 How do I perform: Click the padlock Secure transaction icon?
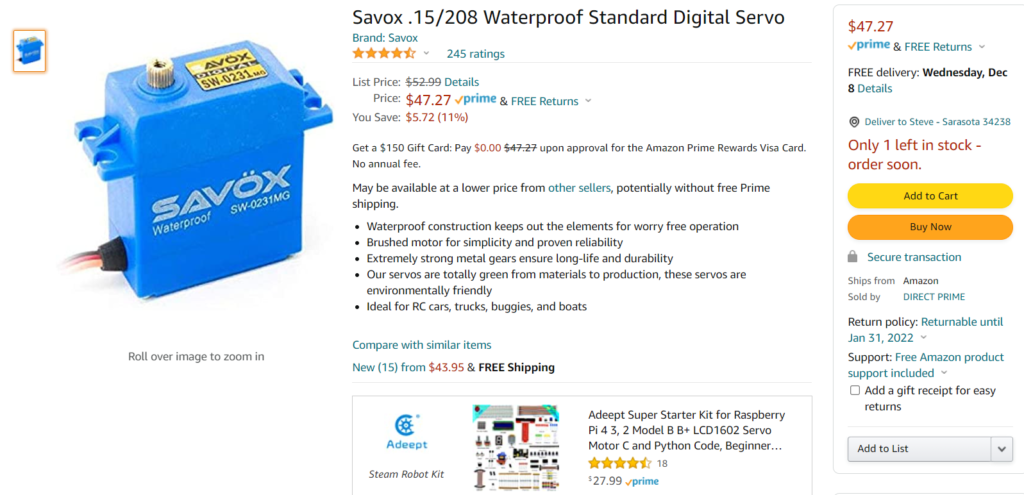852,257
